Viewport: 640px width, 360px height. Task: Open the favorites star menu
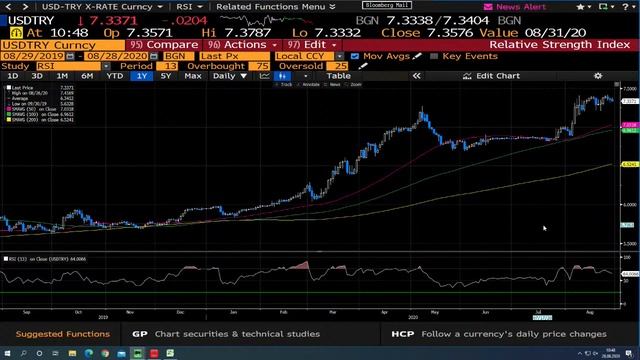coord(583,7)
